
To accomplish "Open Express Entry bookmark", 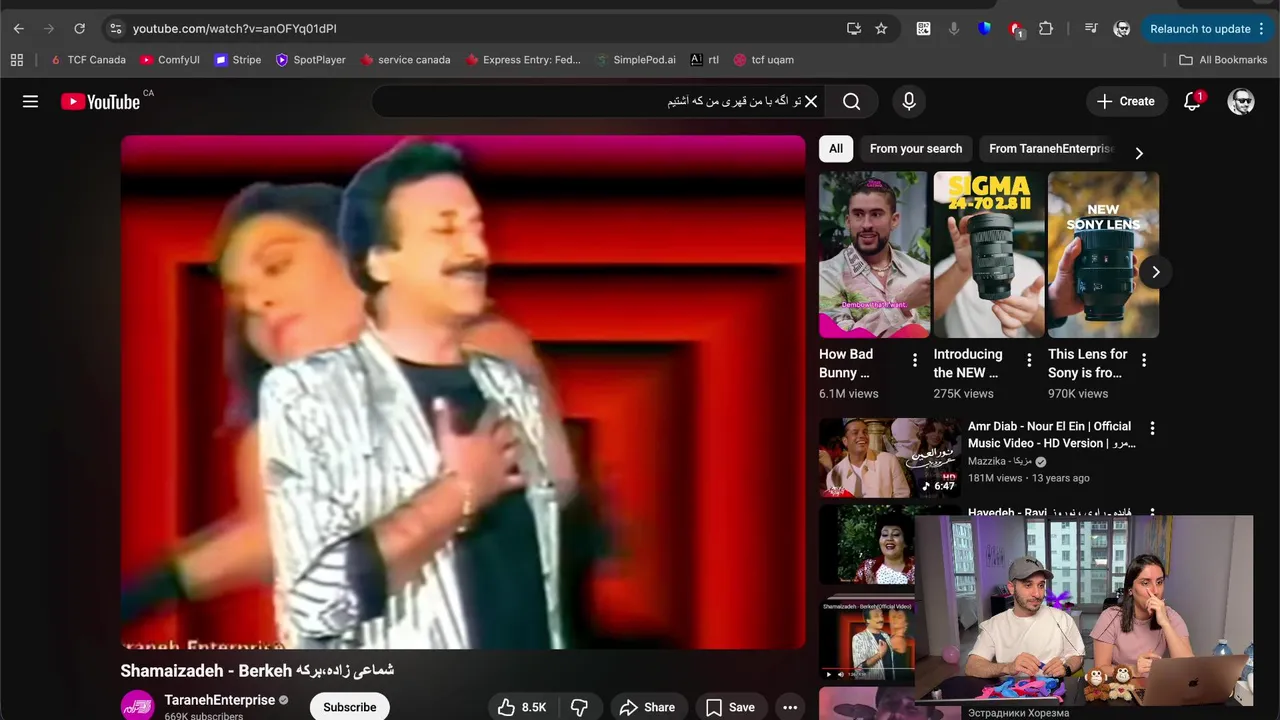I will (523, 60).
